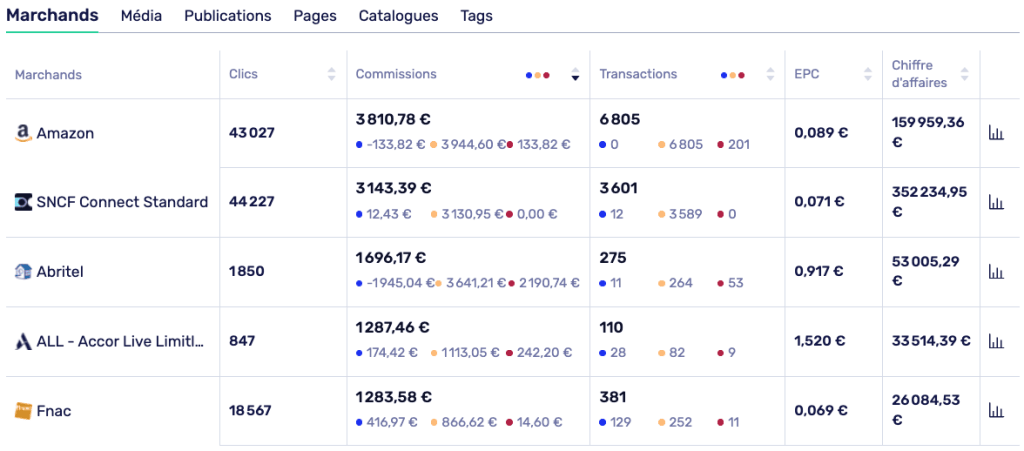Screen dimensions: 1024x451
Task: Open the Amazon row chart icon
Action: pos(996,132)
